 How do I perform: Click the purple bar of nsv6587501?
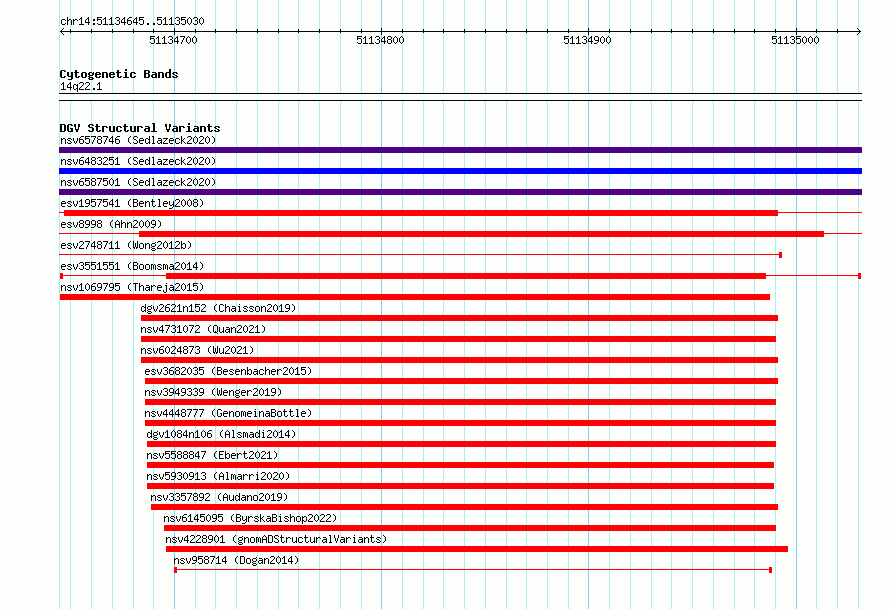[x=460, y=192]
